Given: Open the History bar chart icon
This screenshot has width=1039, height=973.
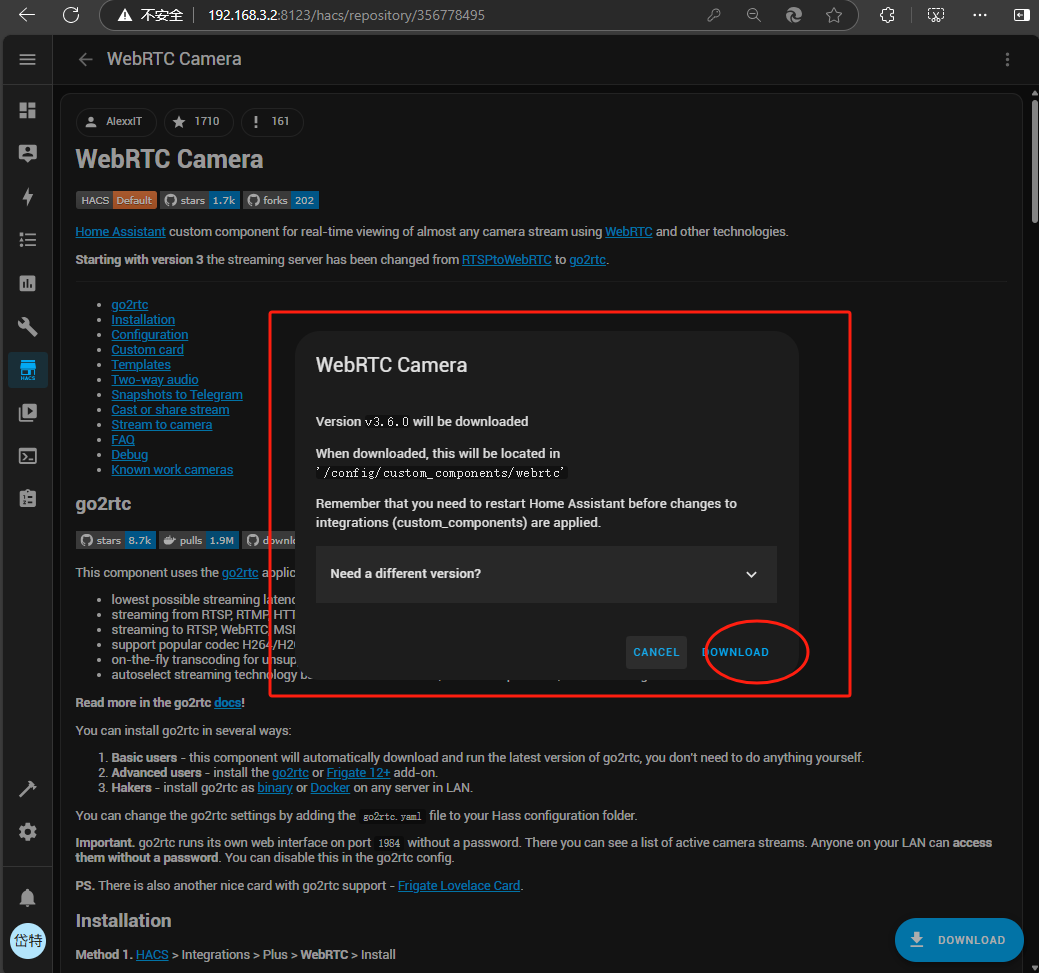Looking at the screenshot, I should click(x=28, y=283).
